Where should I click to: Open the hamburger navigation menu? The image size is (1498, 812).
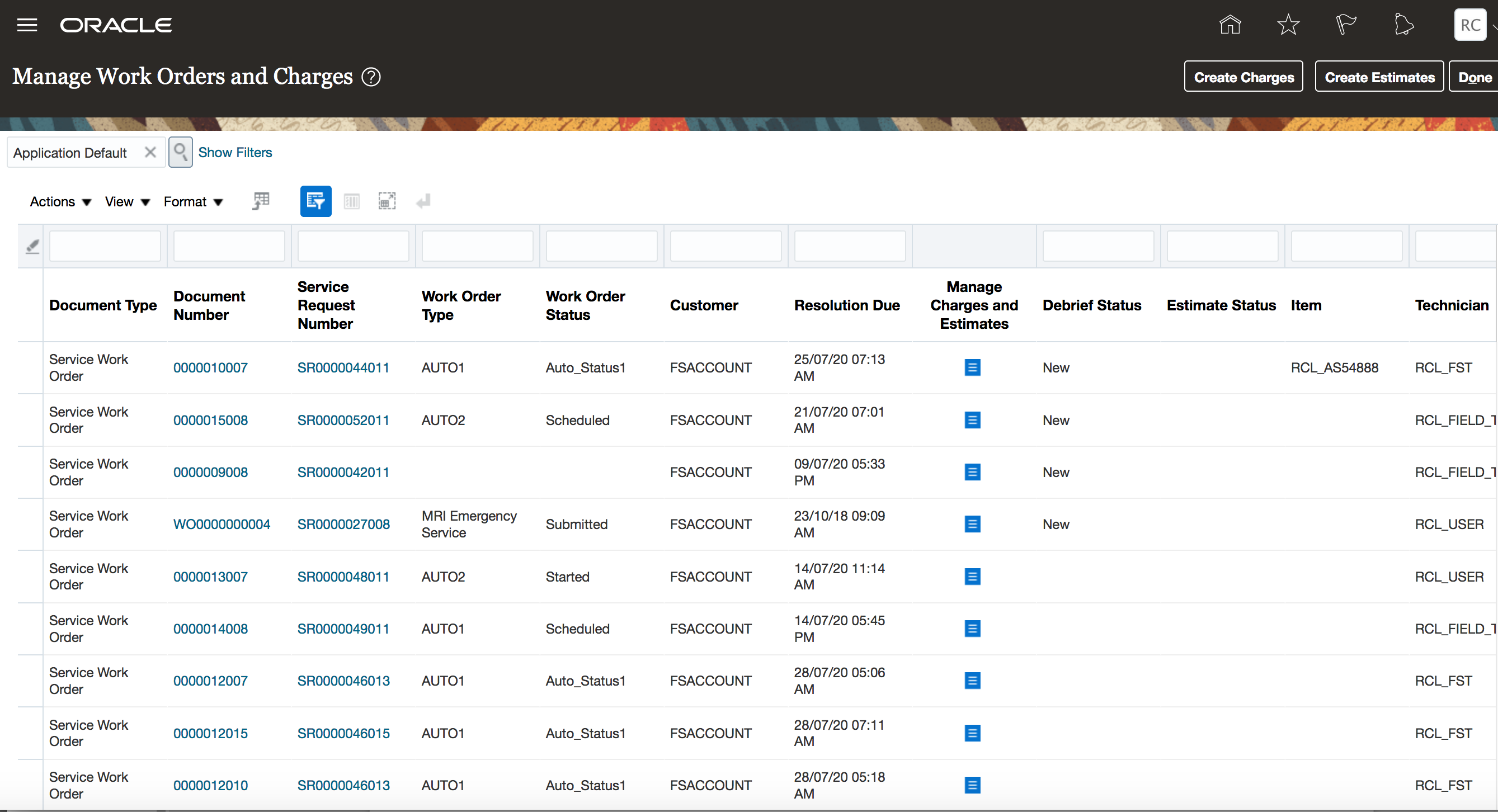click(27, 25)
